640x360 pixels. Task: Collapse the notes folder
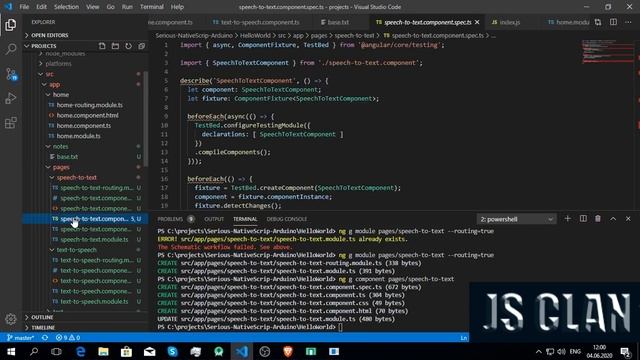coord(60,146)
